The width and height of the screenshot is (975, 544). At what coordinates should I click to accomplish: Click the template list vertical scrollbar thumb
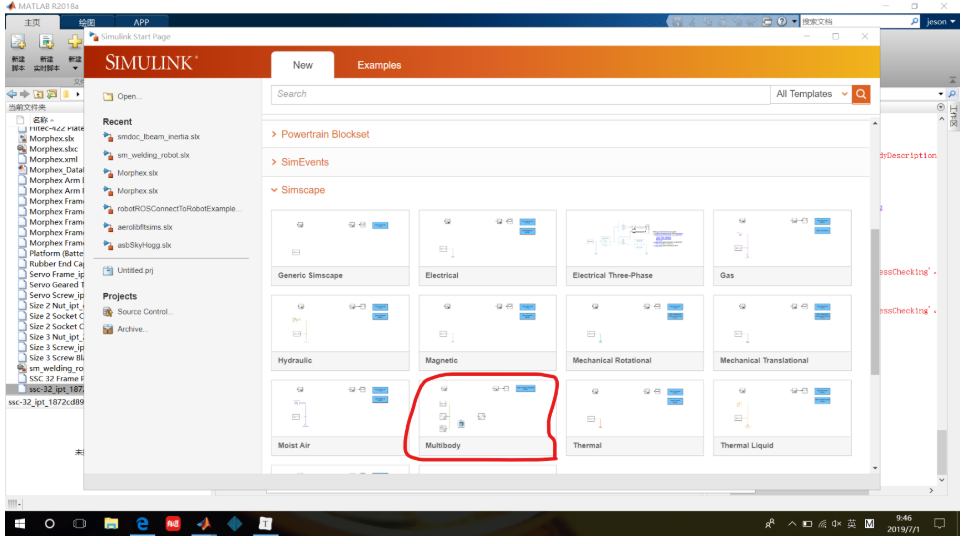point(875,302)
